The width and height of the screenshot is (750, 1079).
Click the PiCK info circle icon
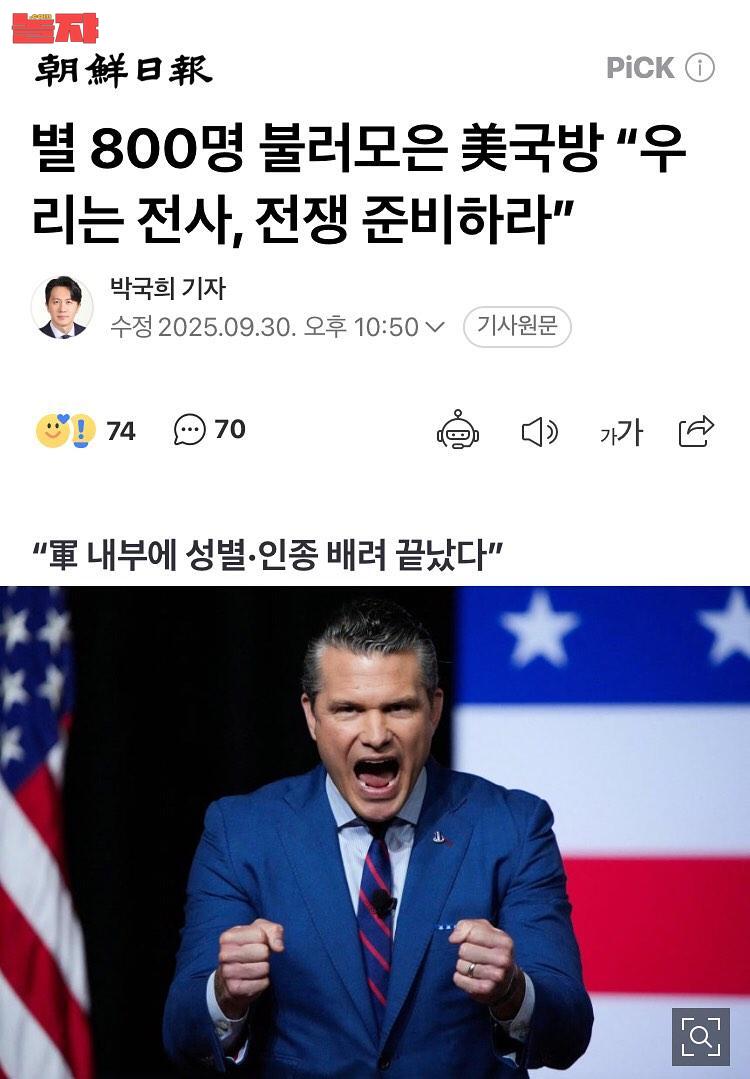[700, 67]
